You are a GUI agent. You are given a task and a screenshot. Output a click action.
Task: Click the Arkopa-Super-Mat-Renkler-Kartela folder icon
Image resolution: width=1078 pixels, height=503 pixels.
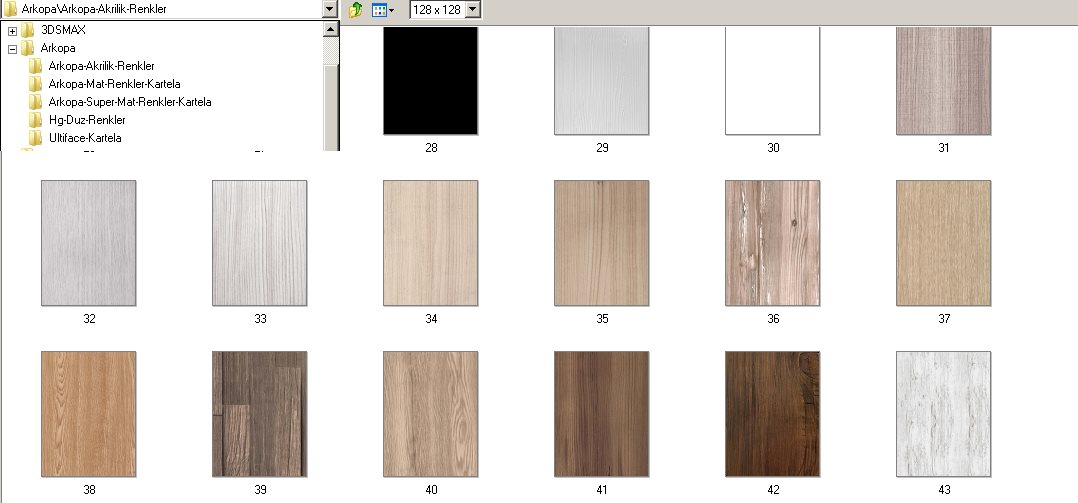[36, 102]
